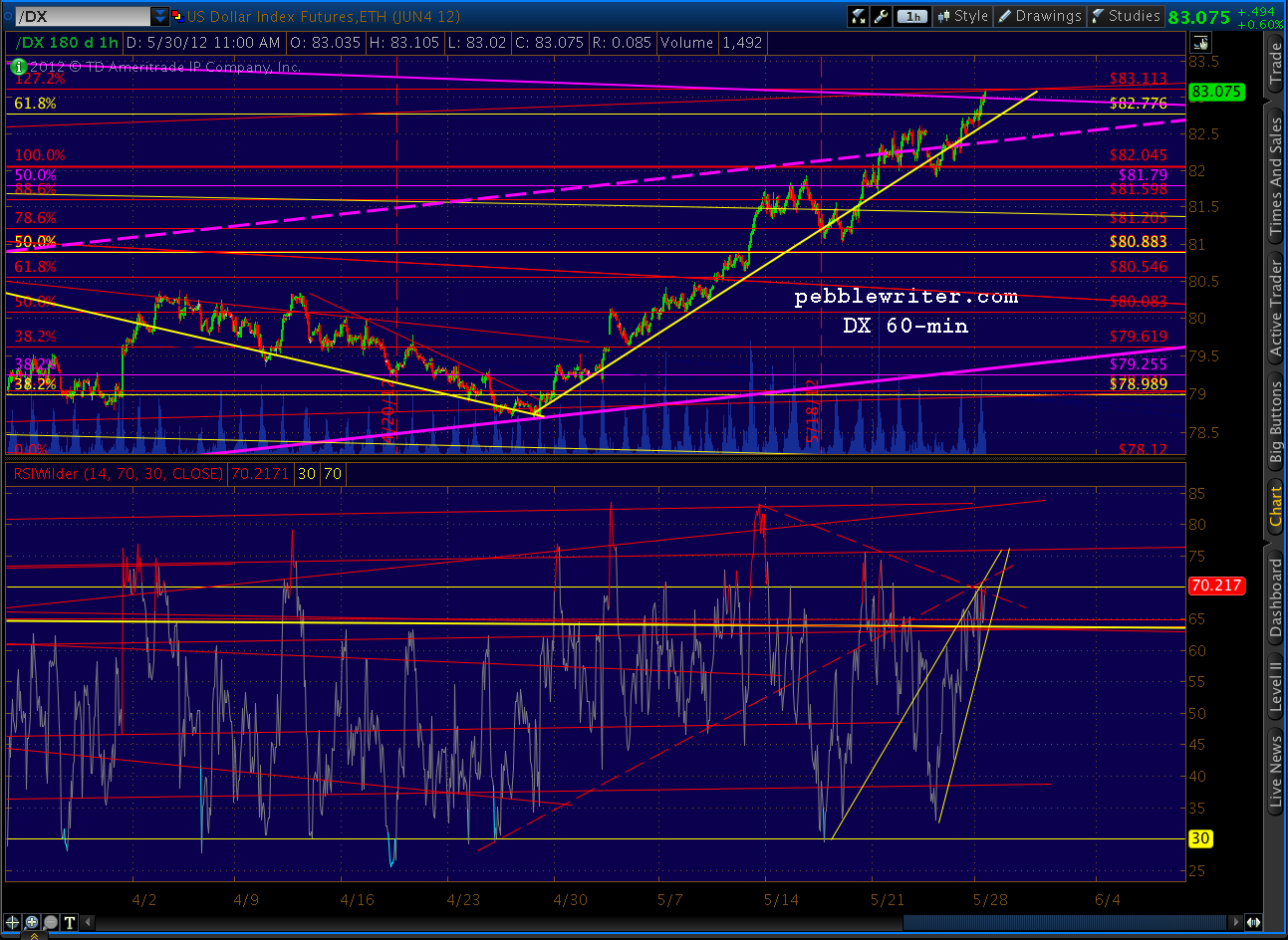Click the 83.075 current price label
Viewport: 1288px width, 940px height.
point(1216,92)
